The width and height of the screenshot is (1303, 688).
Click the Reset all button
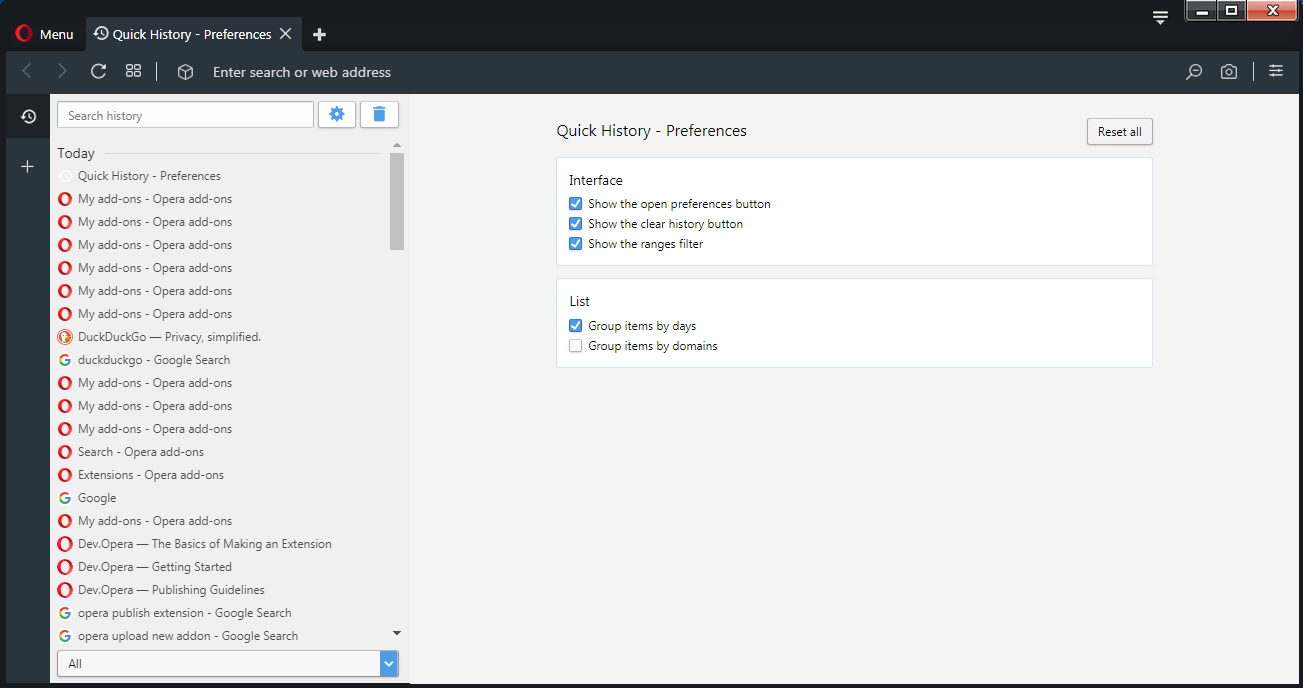point(1119,132)
